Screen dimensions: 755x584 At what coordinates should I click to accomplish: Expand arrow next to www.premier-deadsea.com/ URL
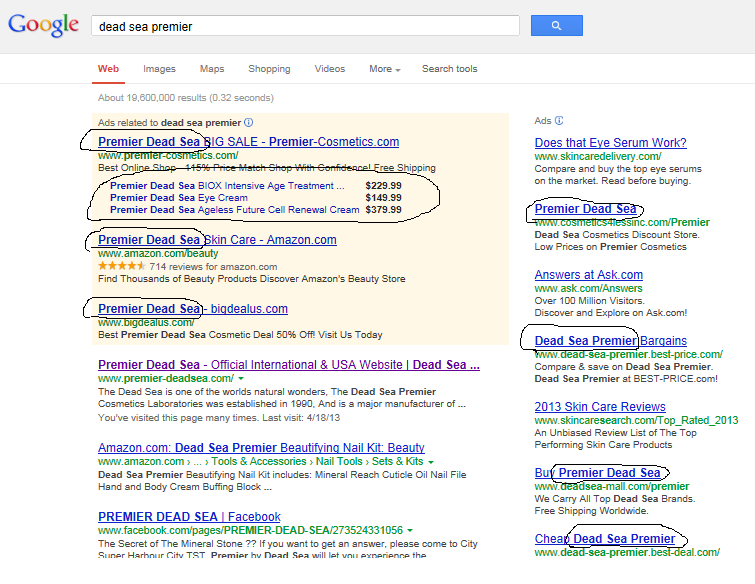(x=241, y=378)
